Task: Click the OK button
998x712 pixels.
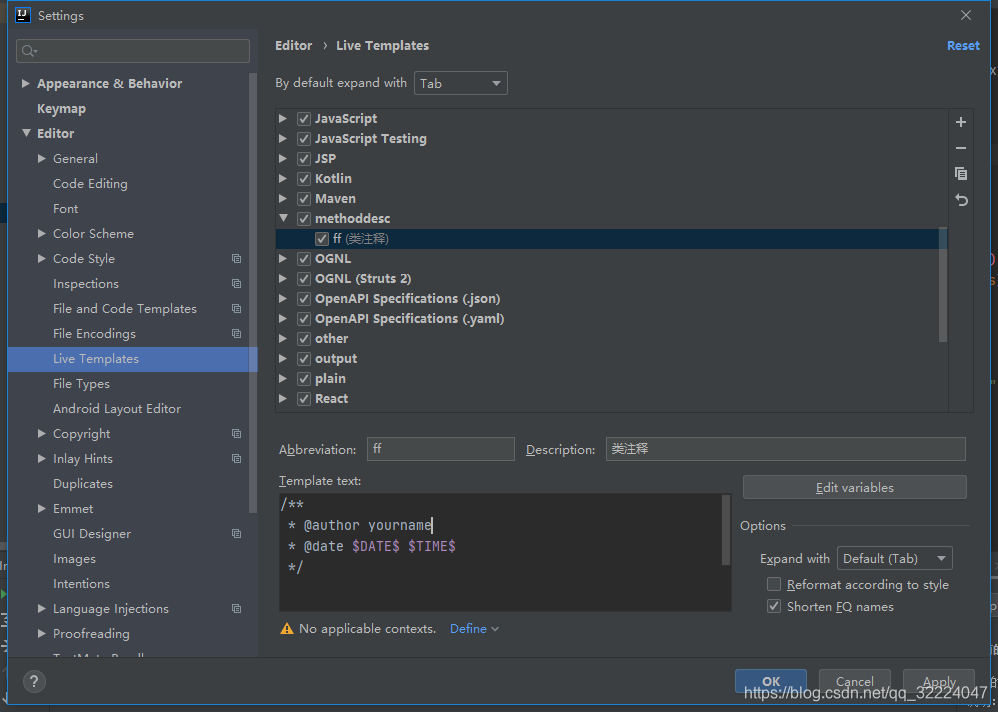Action: pos(771,681)
